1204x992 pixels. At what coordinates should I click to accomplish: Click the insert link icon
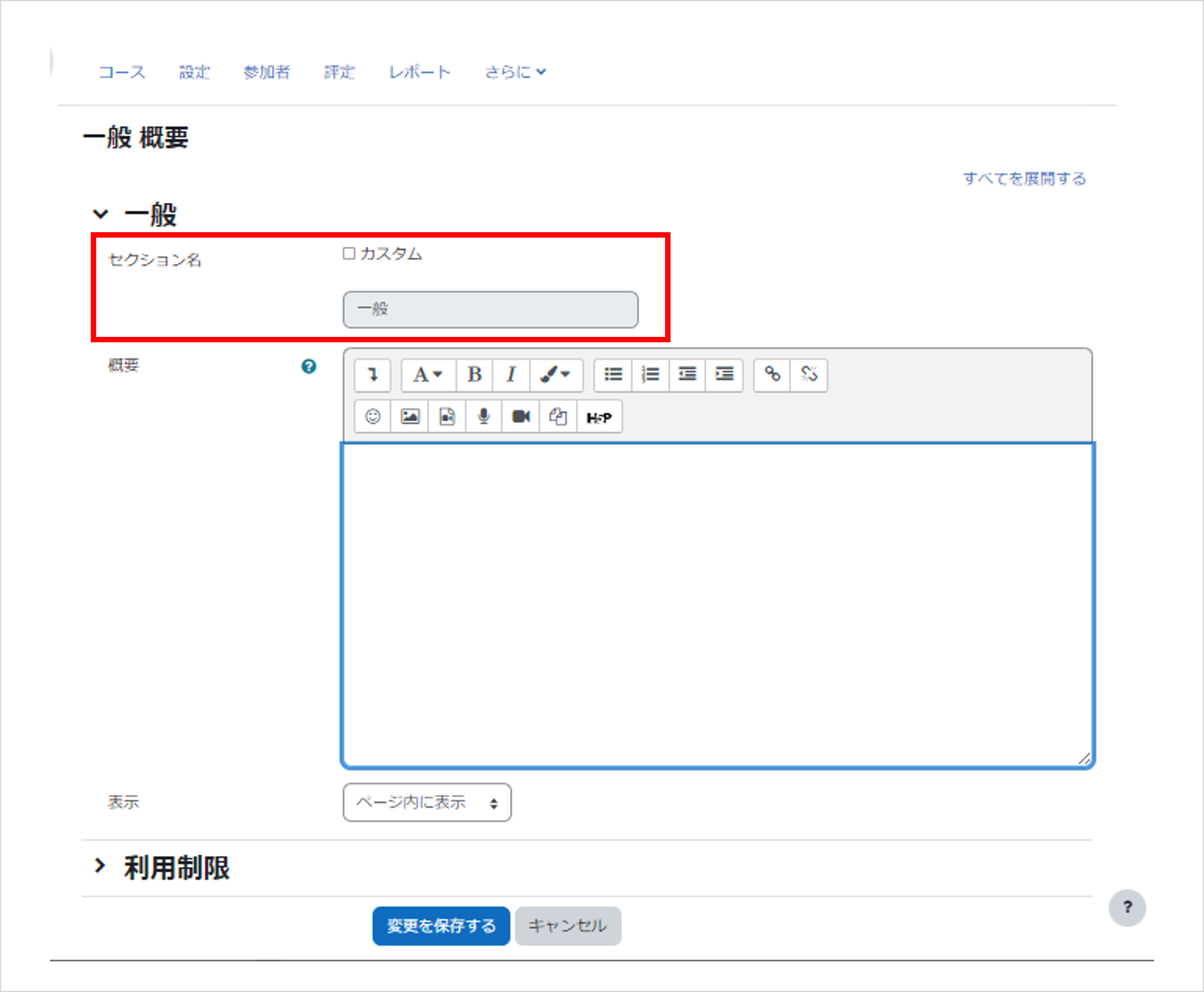[772, 375]
